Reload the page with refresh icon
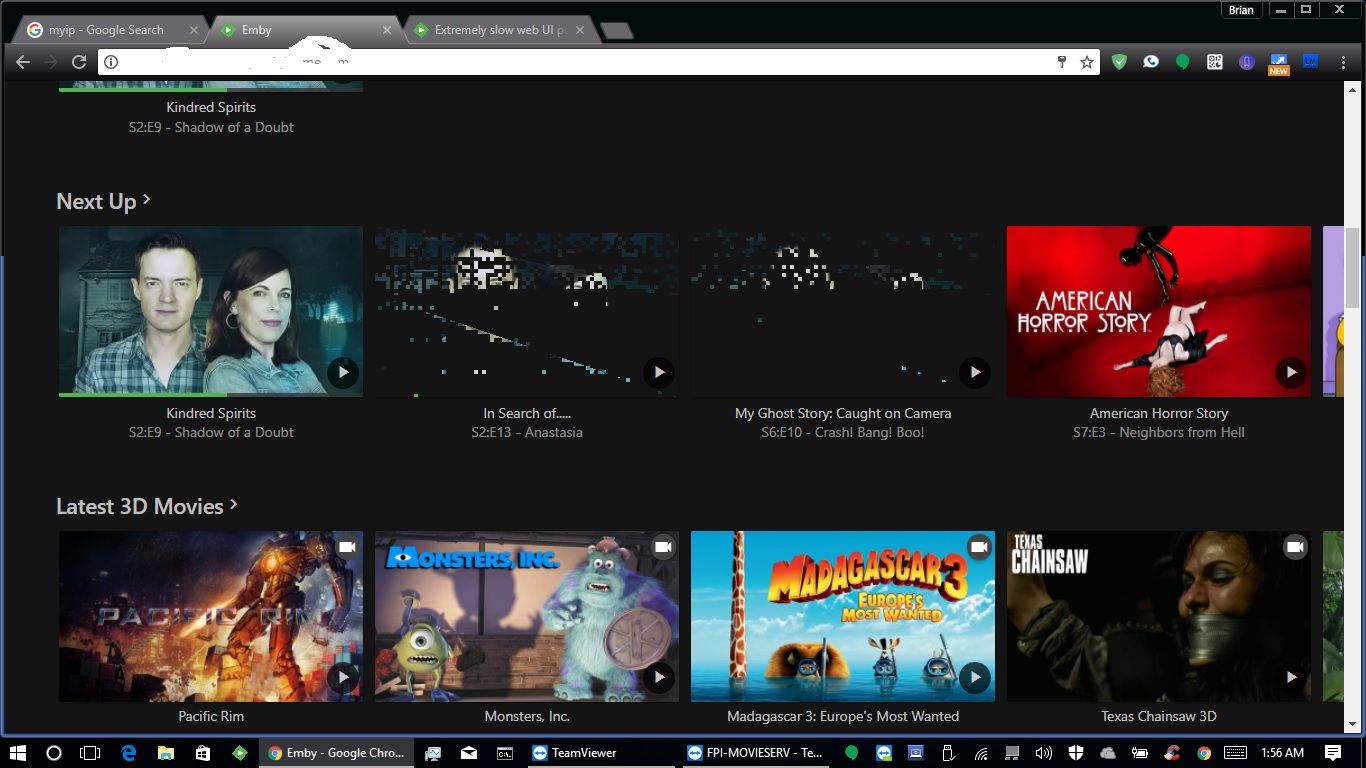 (79, 62)
